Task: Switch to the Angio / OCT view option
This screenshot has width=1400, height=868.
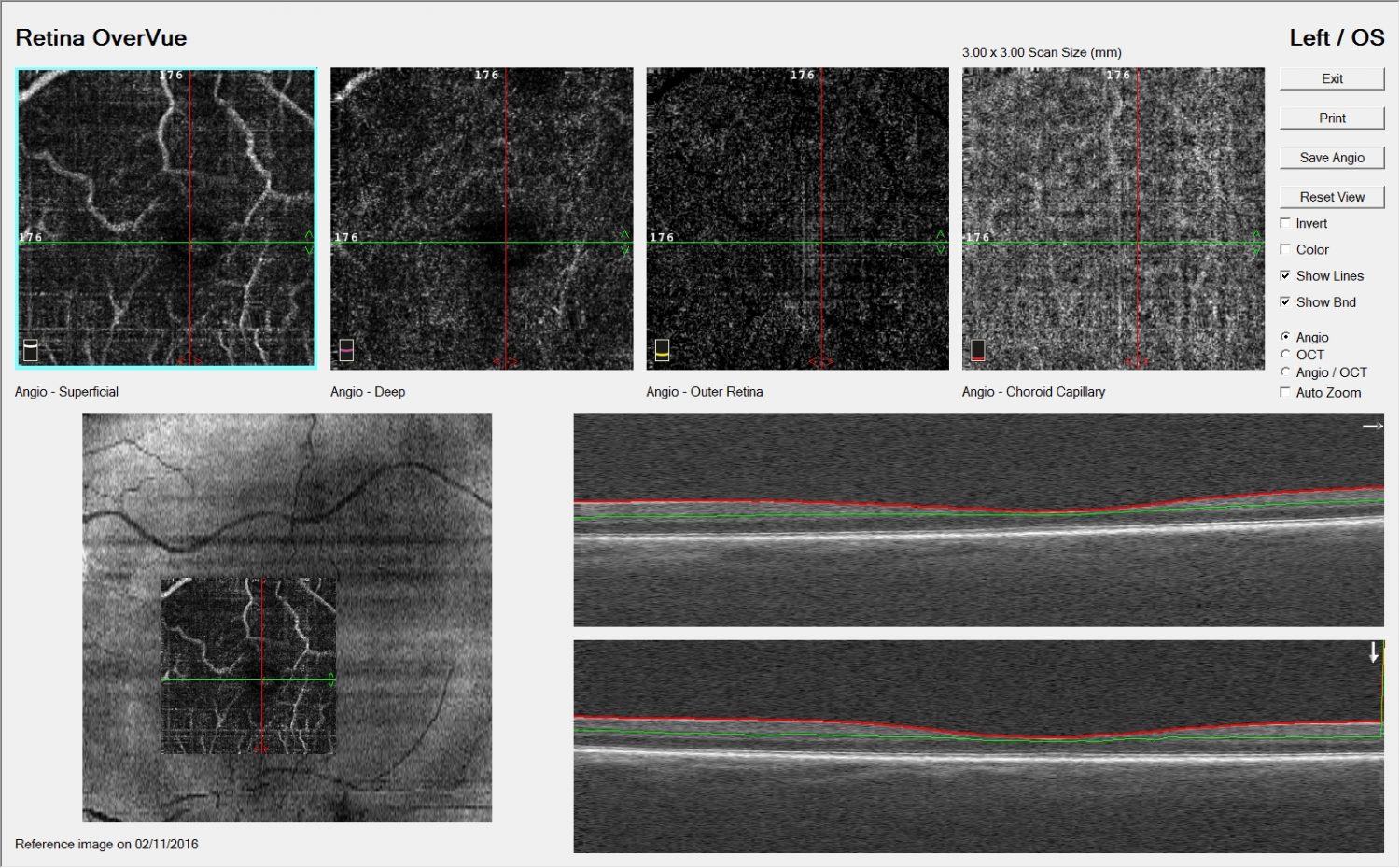Action: point(1286,371)
